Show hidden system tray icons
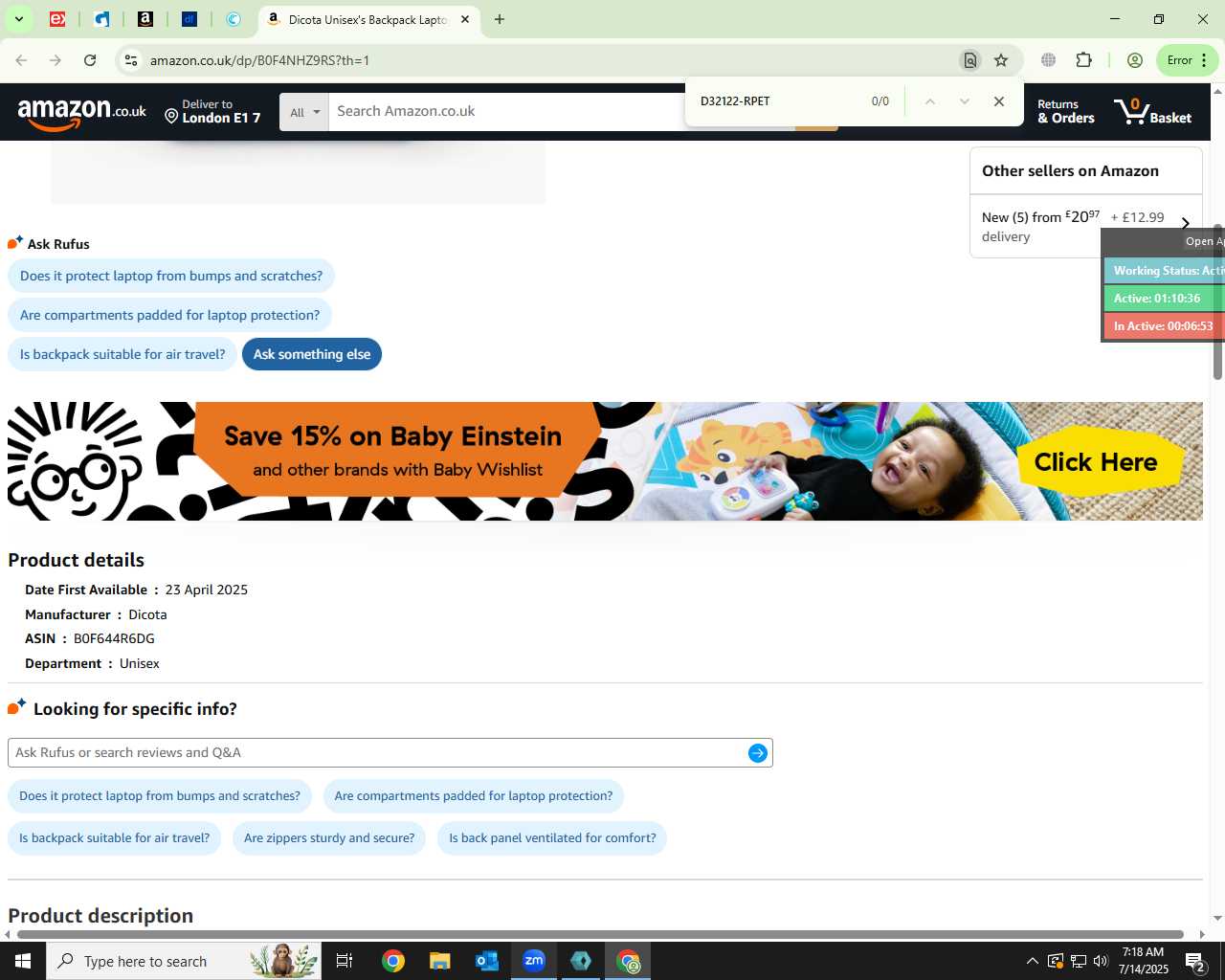This screenshot has height=980, width=1225. coord(1032,961)
